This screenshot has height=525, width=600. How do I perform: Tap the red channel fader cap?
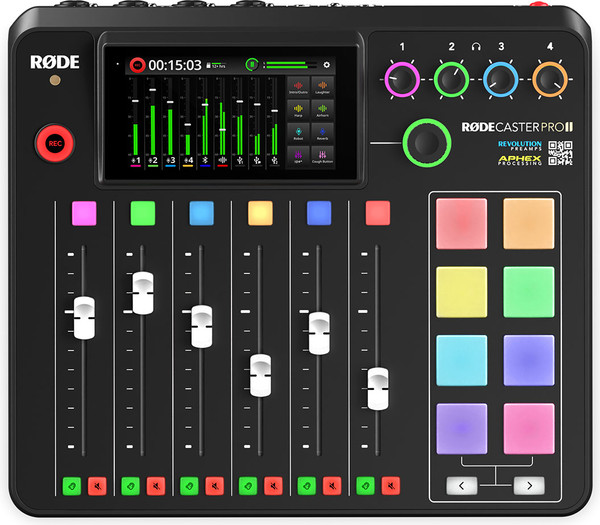tap(378, 389)
